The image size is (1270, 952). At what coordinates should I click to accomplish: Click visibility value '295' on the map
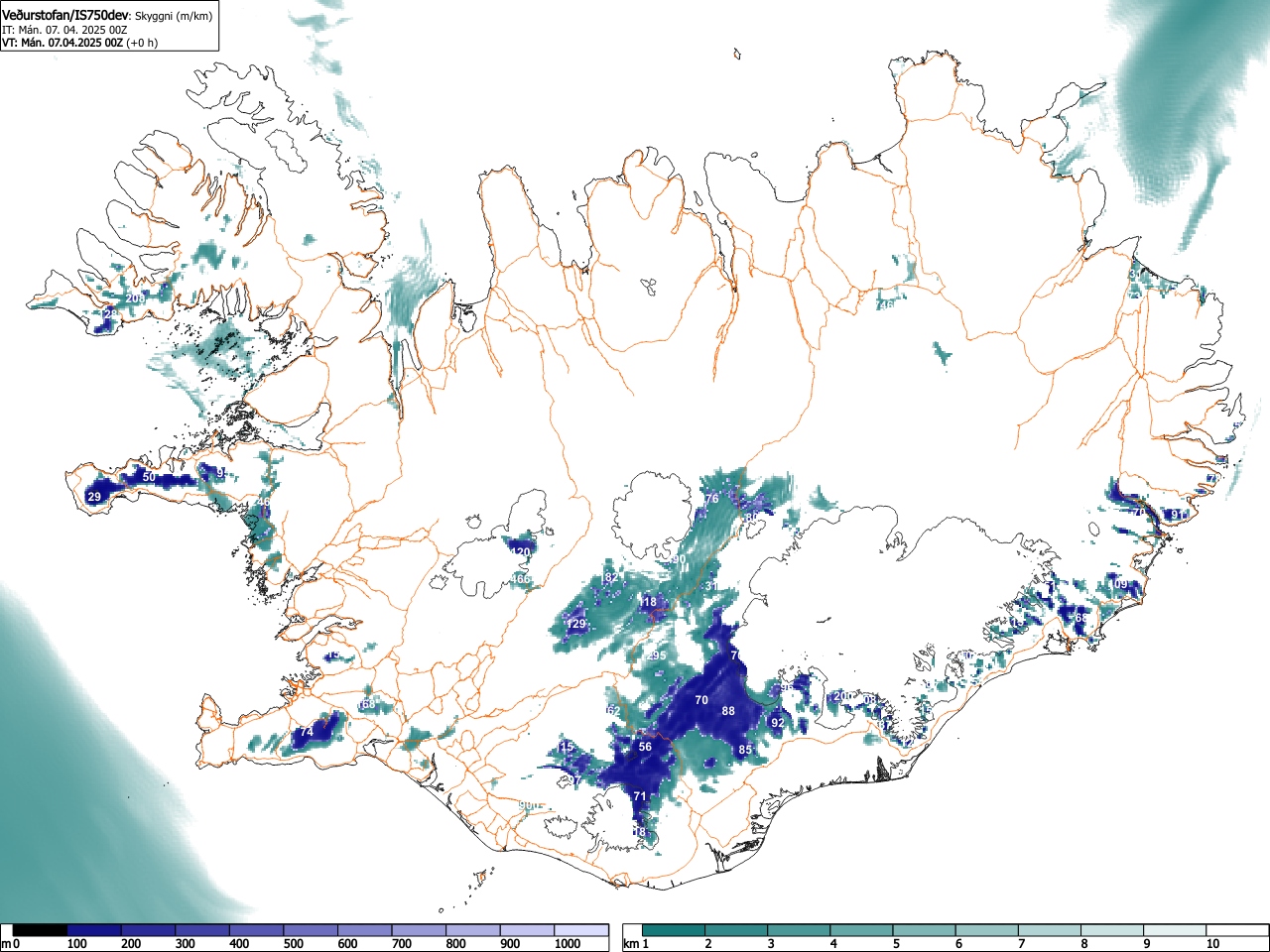click(656, 656)
